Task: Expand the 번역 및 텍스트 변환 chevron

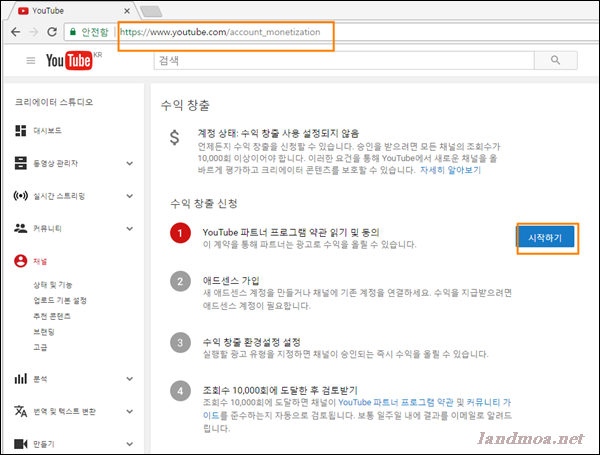Action: [130, 411]
